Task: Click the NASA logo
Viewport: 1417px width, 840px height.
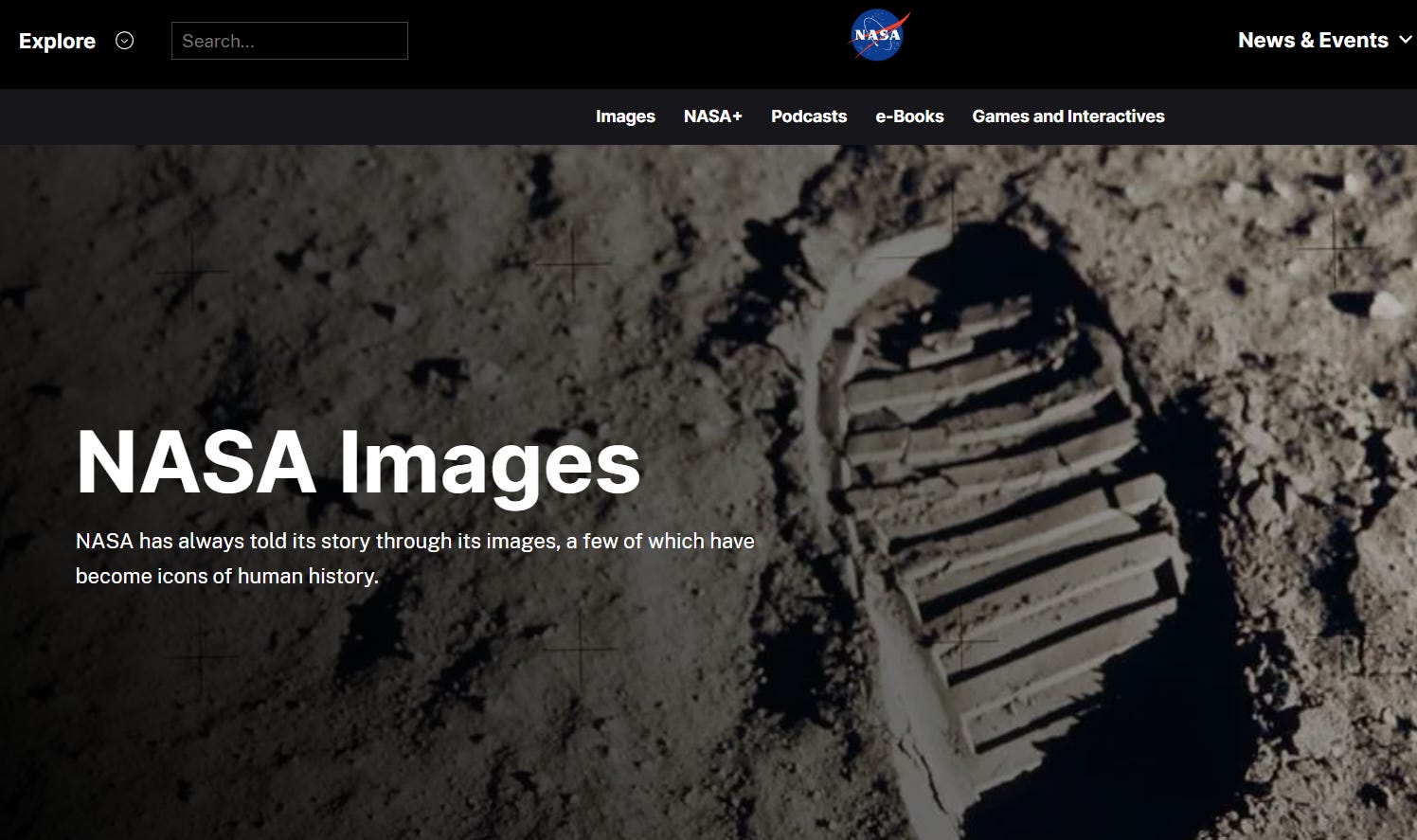Action: [878, 36]
